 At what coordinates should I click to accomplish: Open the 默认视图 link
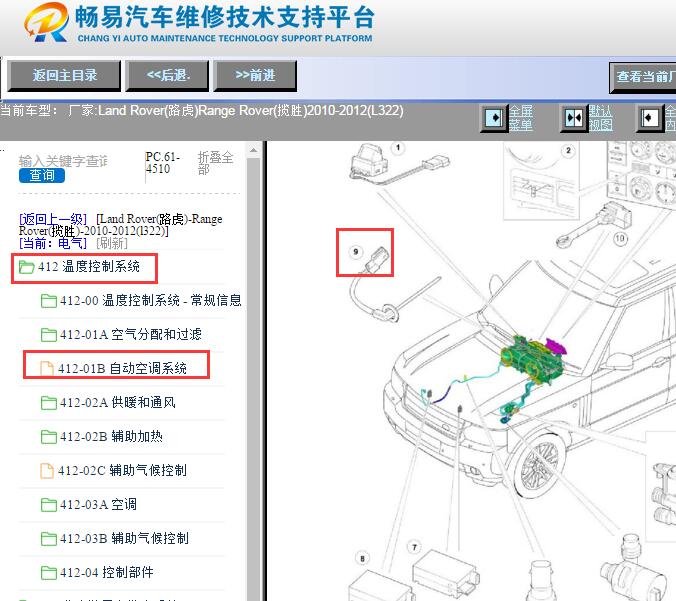click(601, 118)
